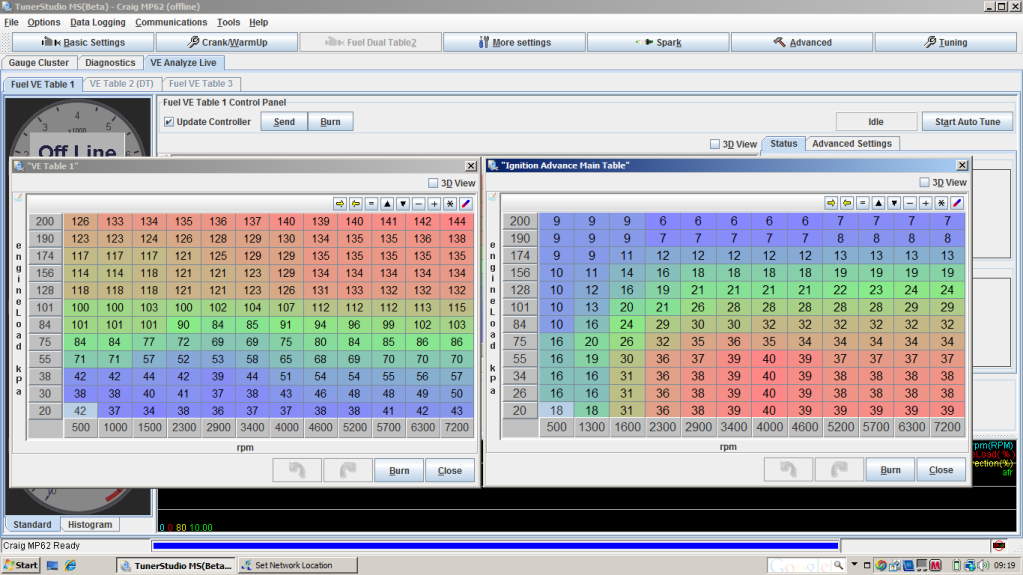Click the Idle button
The height and width of the screenshot is (575, 1023).
pyautogui.click(x=876, y=122)
